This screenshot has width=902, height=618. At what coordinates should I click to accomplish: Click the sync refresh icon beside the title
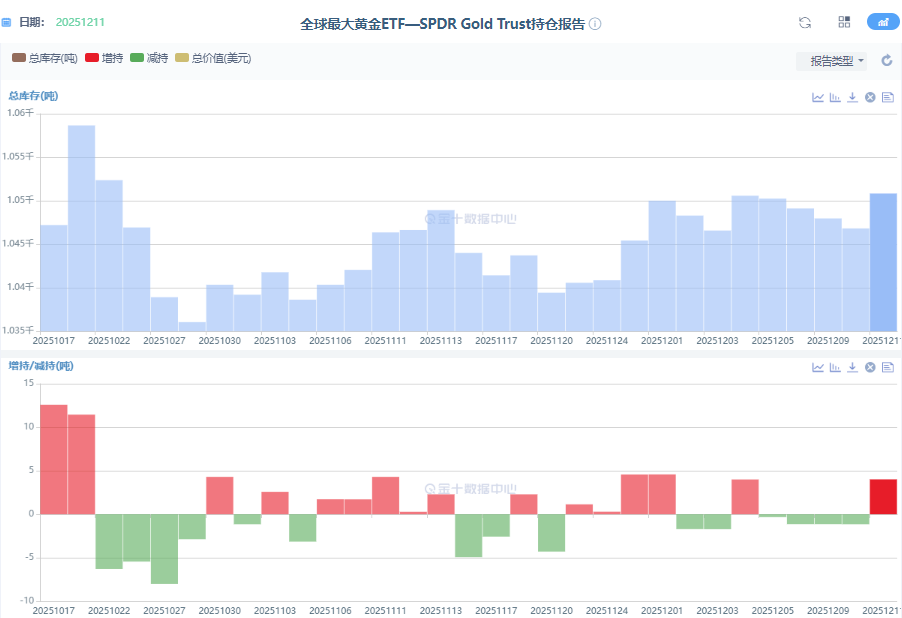click(805, 22)
